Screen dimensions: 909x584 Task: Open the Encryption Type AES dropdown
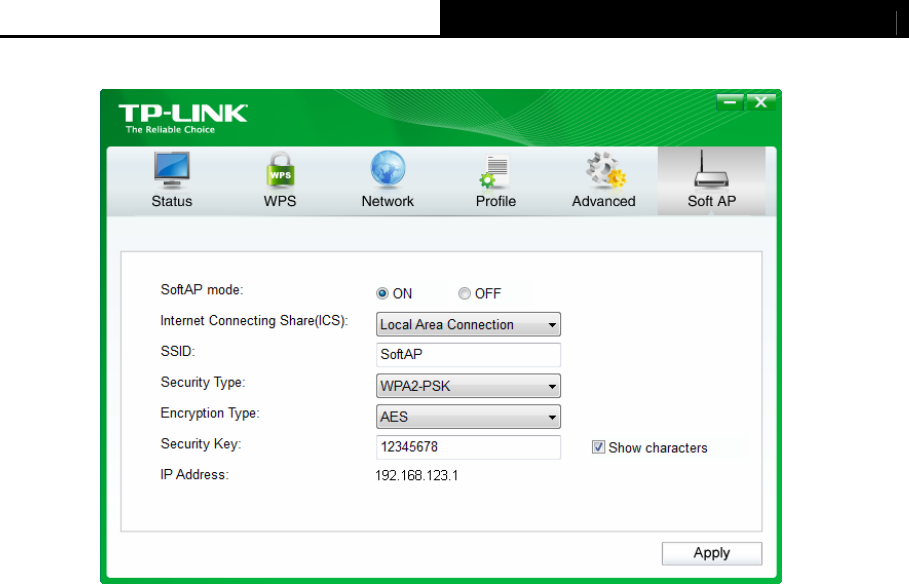point(468,416)
